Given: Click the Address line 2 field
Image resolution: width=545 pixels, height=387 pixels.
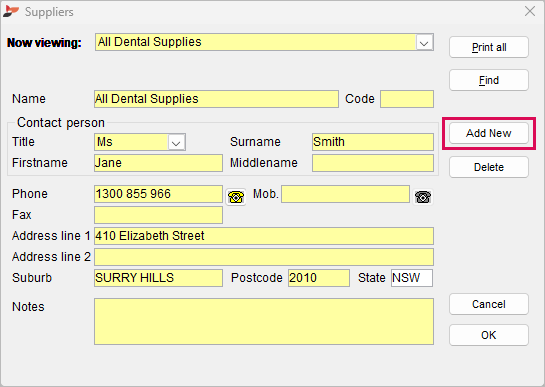Looking at the screenshot, I should (x=264, y=257).
